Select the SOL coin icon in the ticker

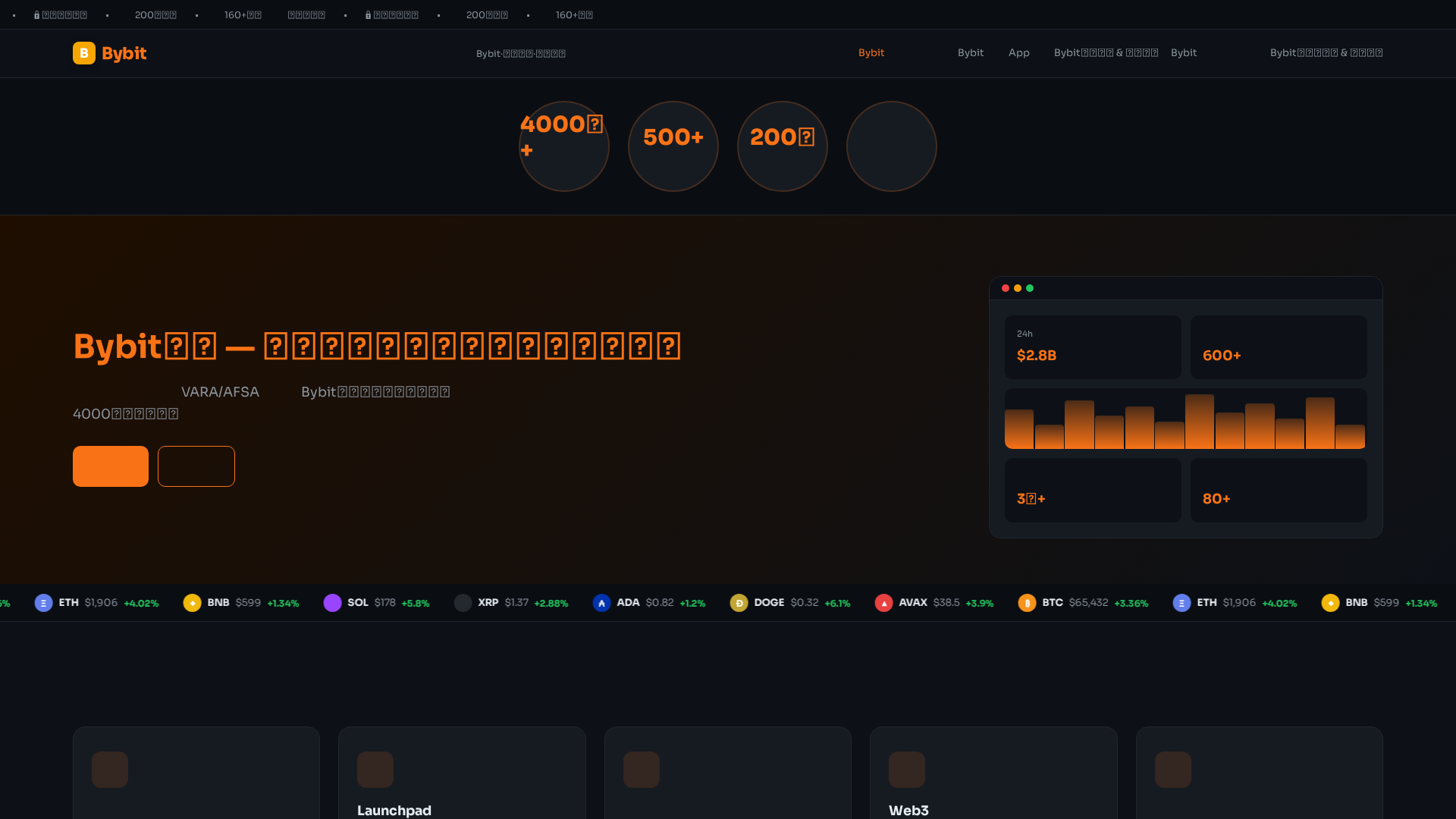333,603
